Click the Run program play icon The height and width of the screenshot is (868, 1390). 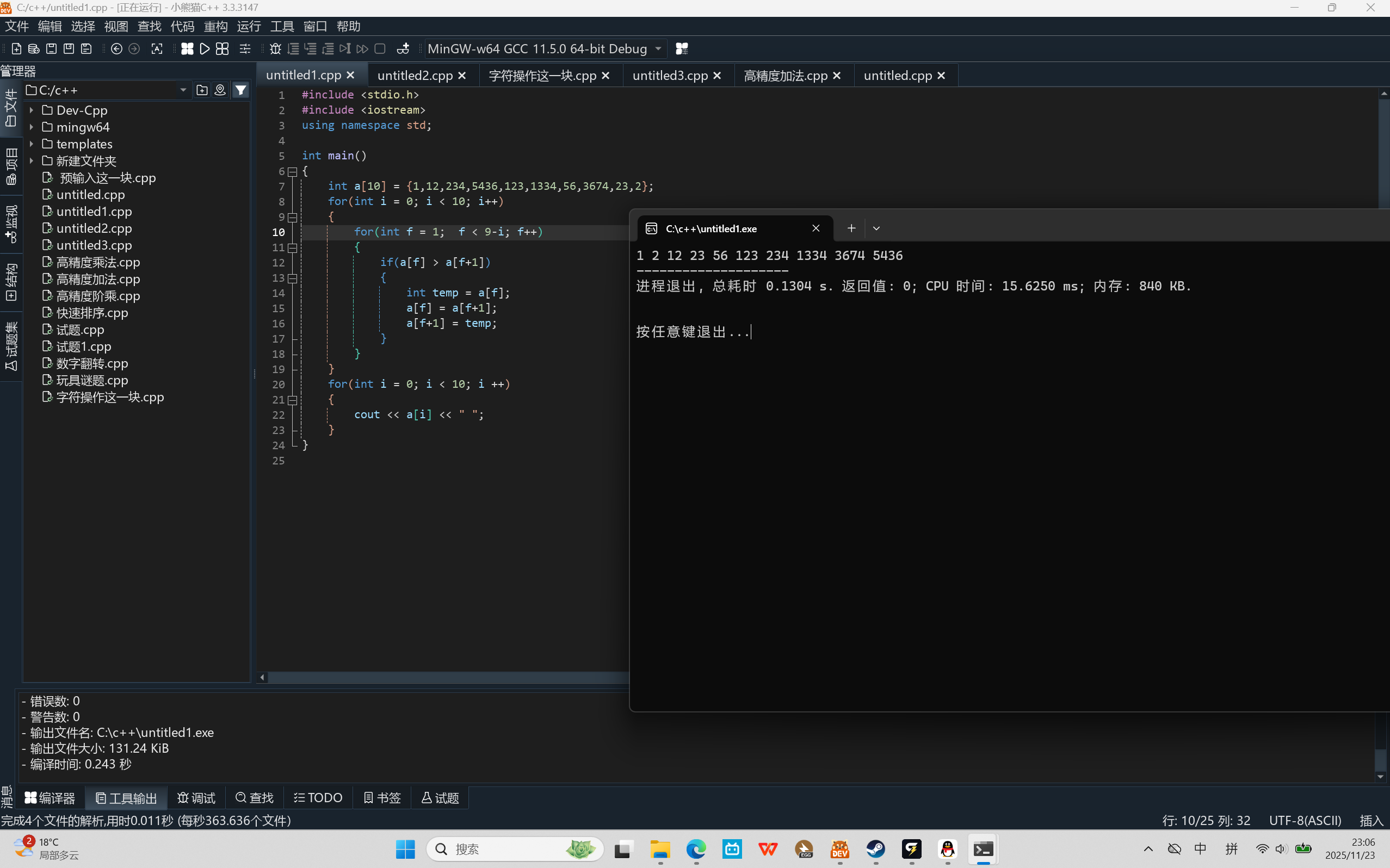point(205,49)
